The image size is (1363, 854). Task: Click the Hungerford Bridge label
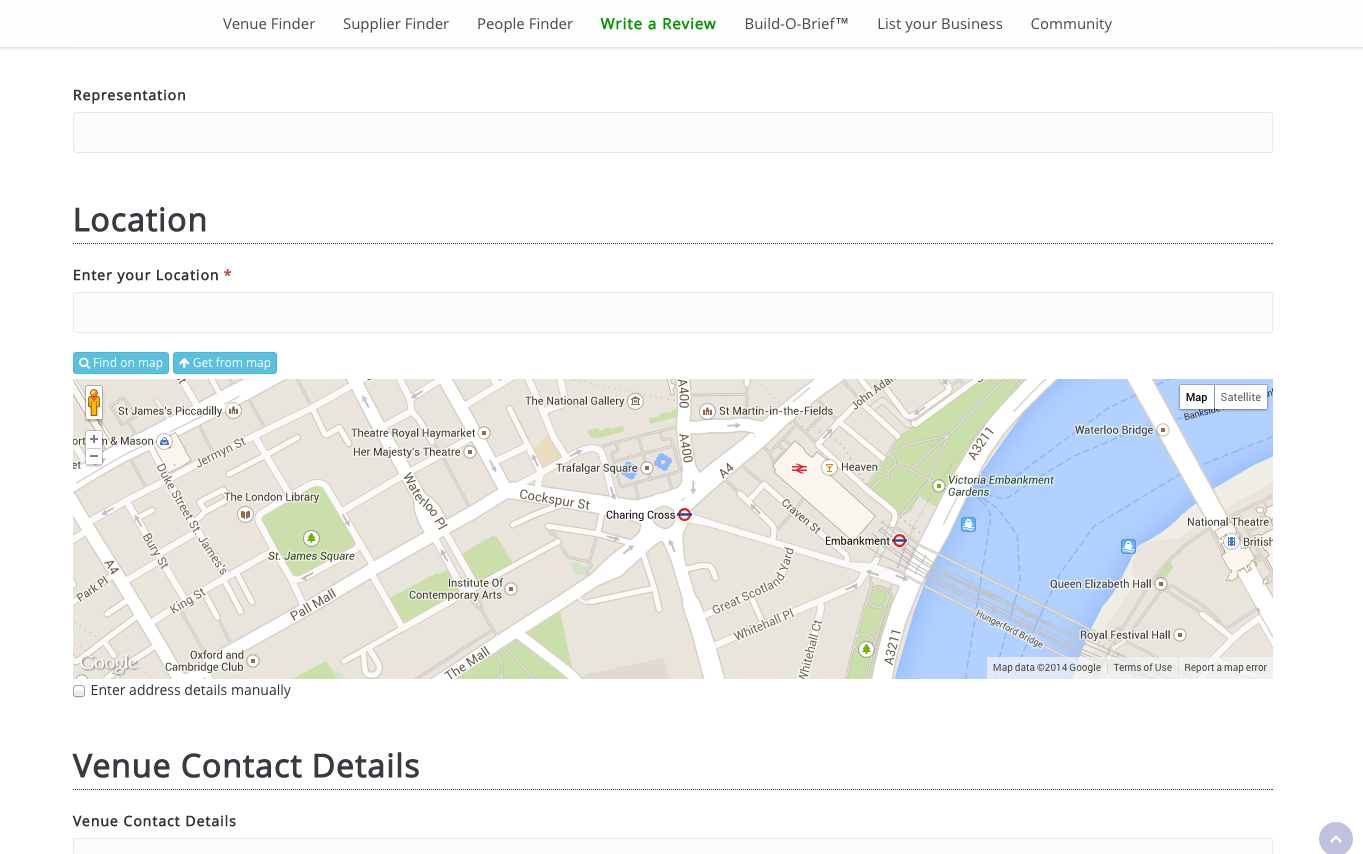[1009, 629]
